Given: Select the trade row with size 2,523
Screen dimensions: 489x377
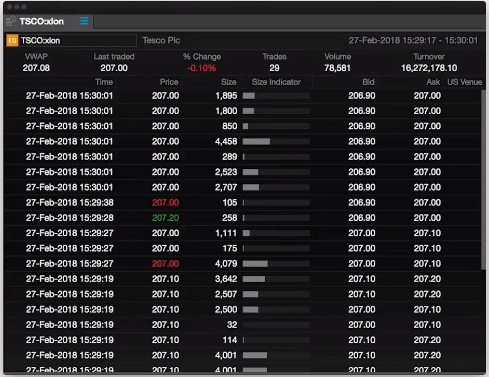Looking at the screenshot, I should (242, 172).
